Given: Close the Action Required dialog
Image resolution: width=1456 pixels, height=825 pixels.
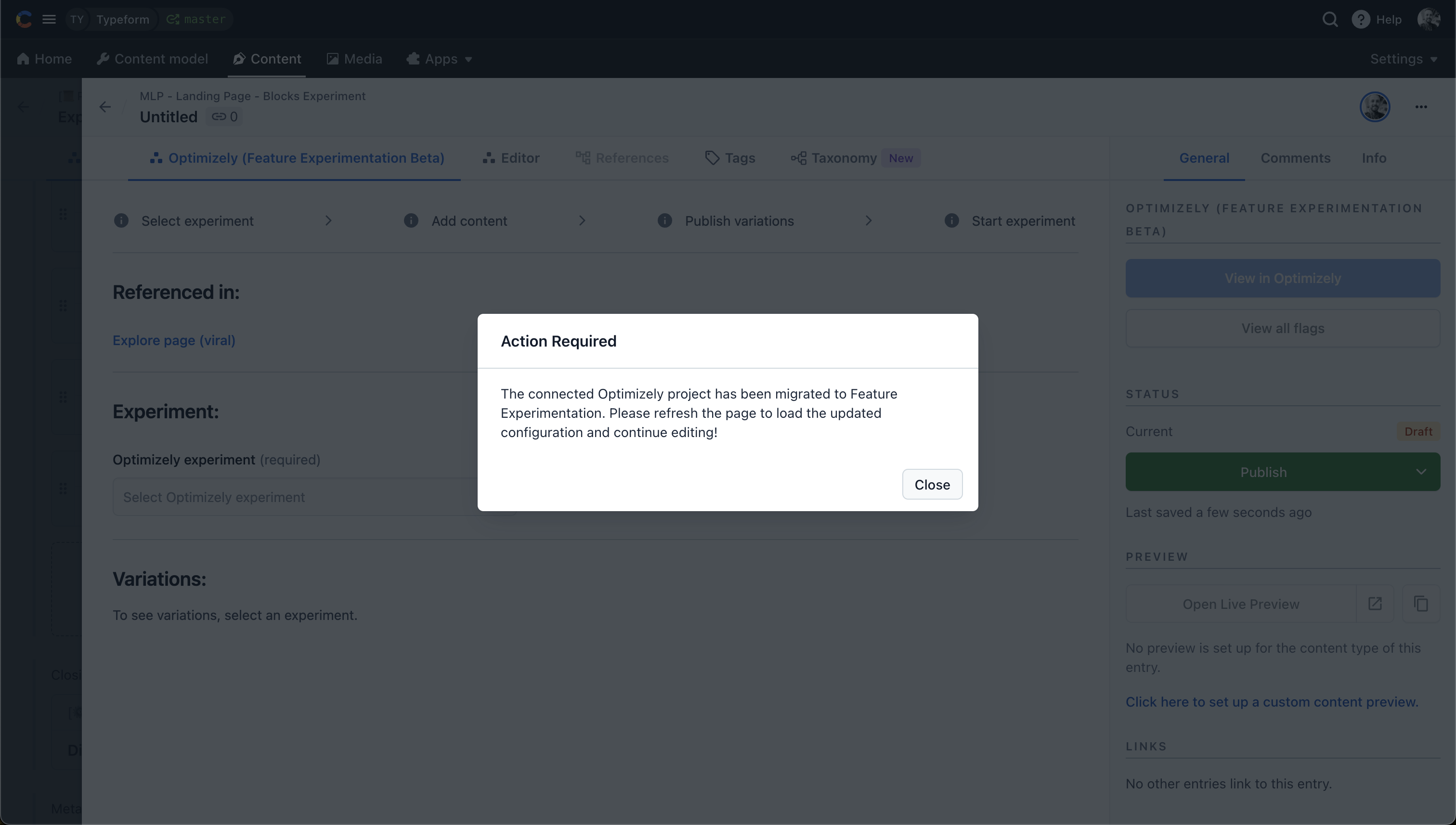Looking at the screenshot, I should tap(932, 485).
